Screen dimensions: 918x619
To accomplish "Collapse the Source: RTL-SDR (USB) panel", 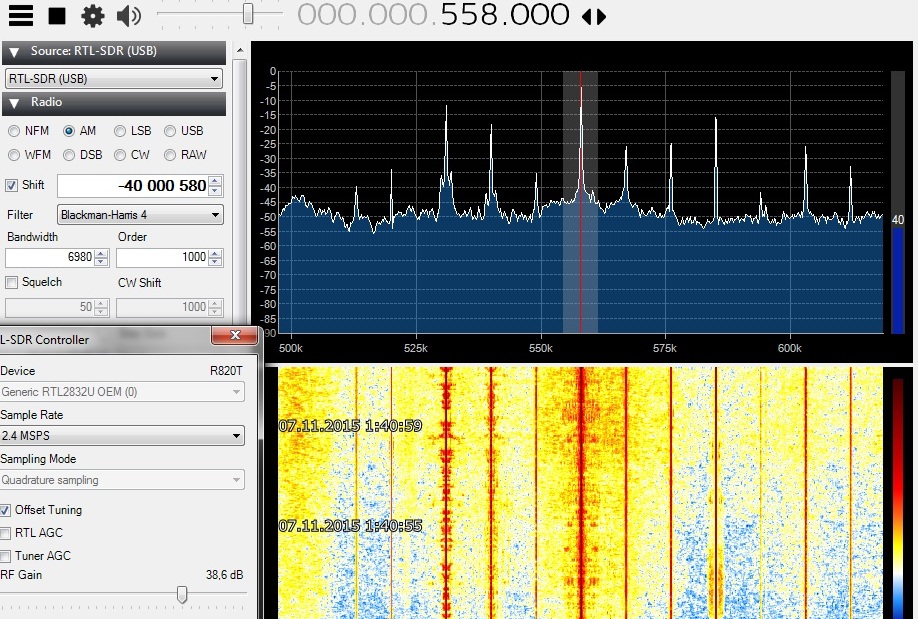I will (x=15, y=52).
